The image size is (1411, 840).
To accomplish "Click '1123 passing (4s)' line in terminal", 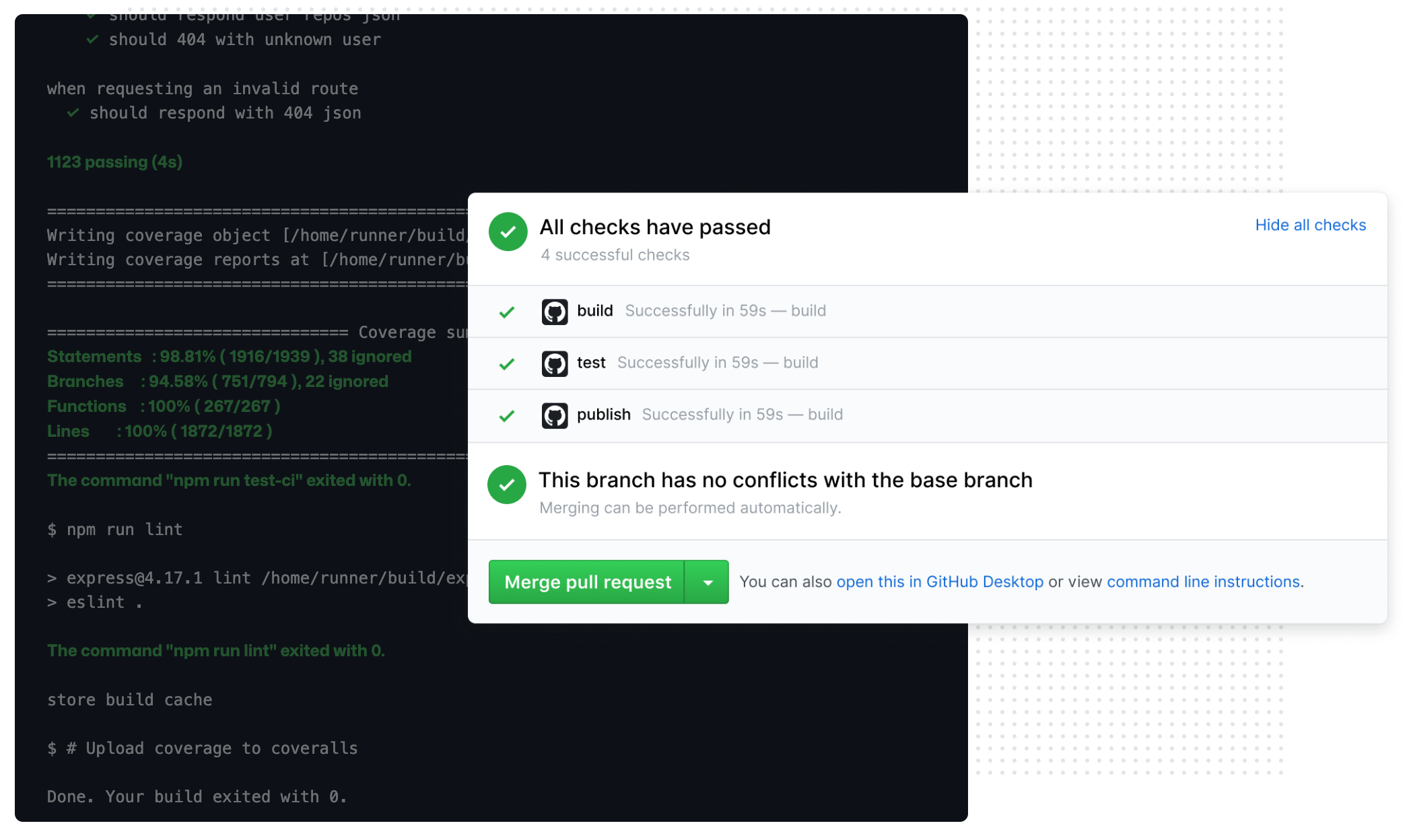I will pos(114,162).
